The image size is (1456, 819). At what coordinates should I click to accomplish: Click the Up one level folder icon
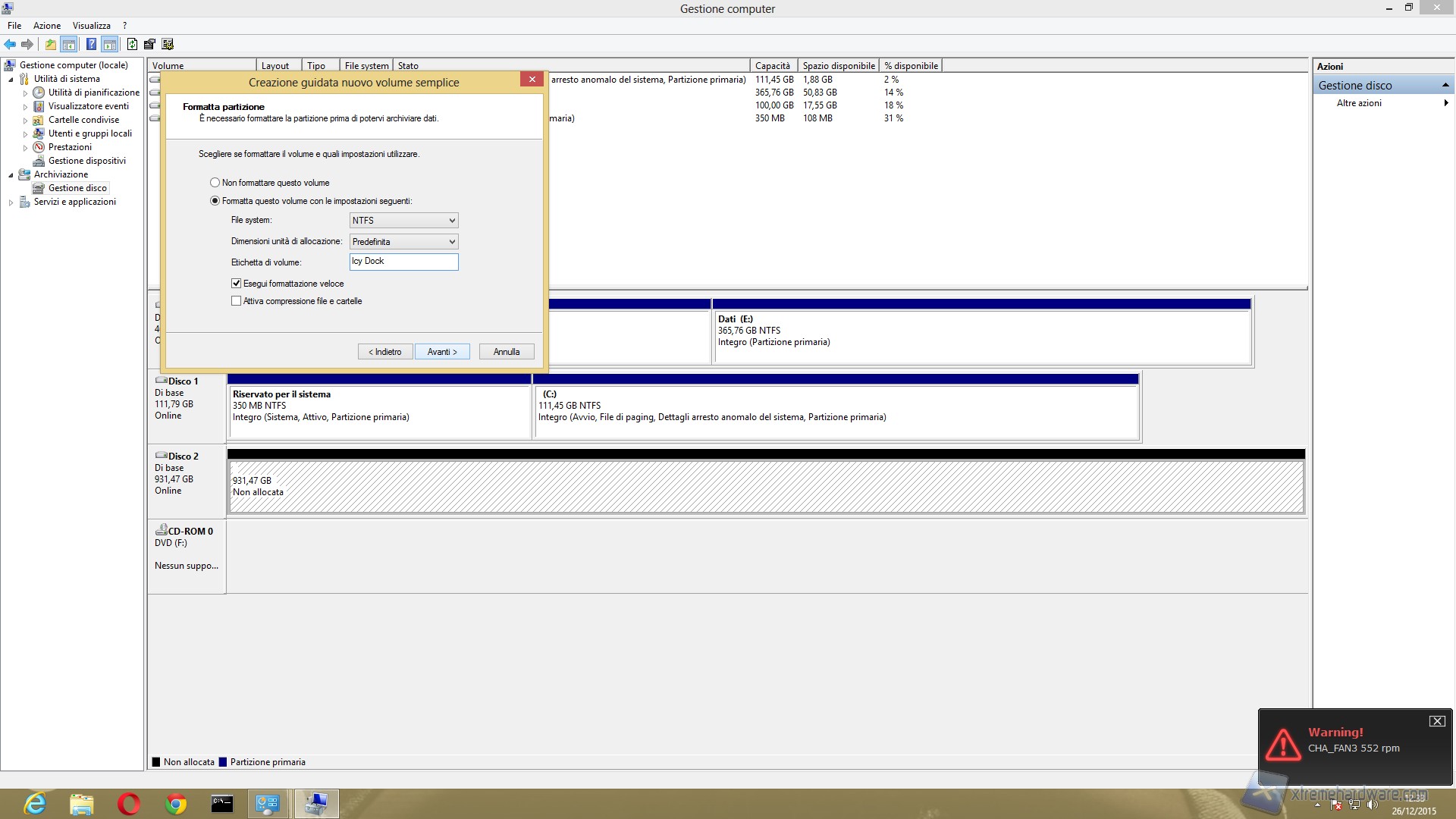(50, 45)
